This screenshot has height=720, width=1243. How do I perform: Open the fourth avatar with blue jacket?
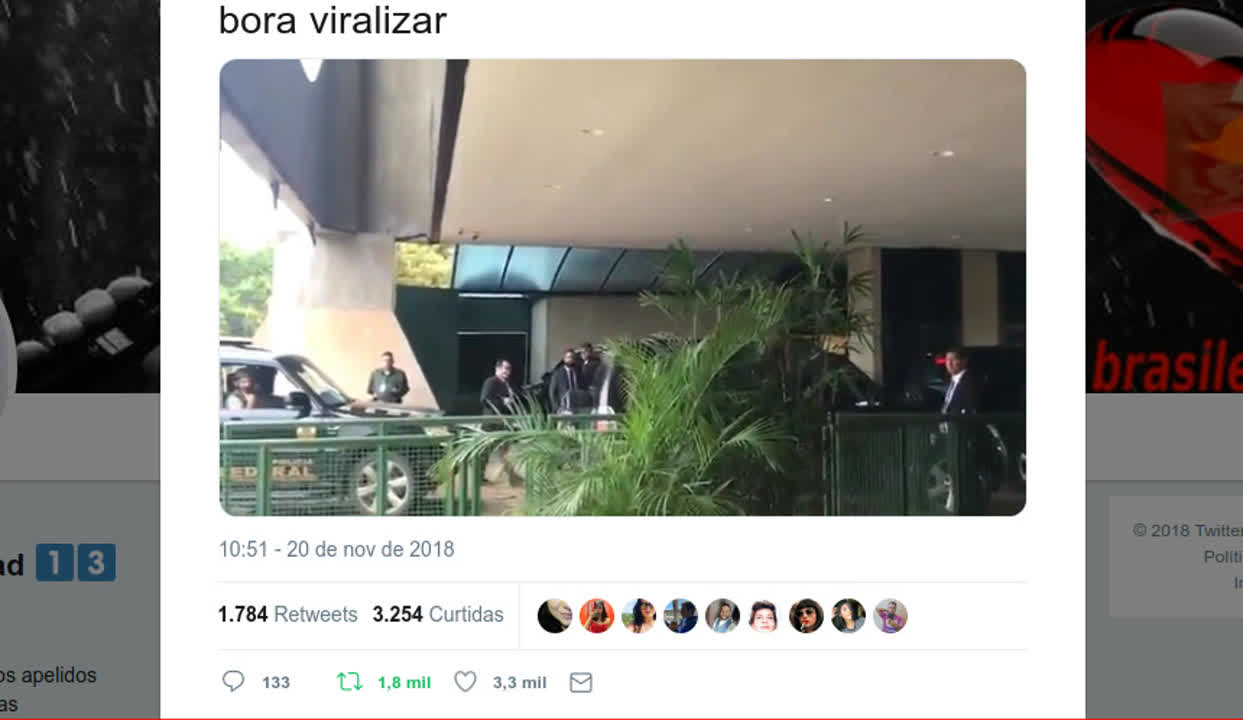click(x=680, y=616)
